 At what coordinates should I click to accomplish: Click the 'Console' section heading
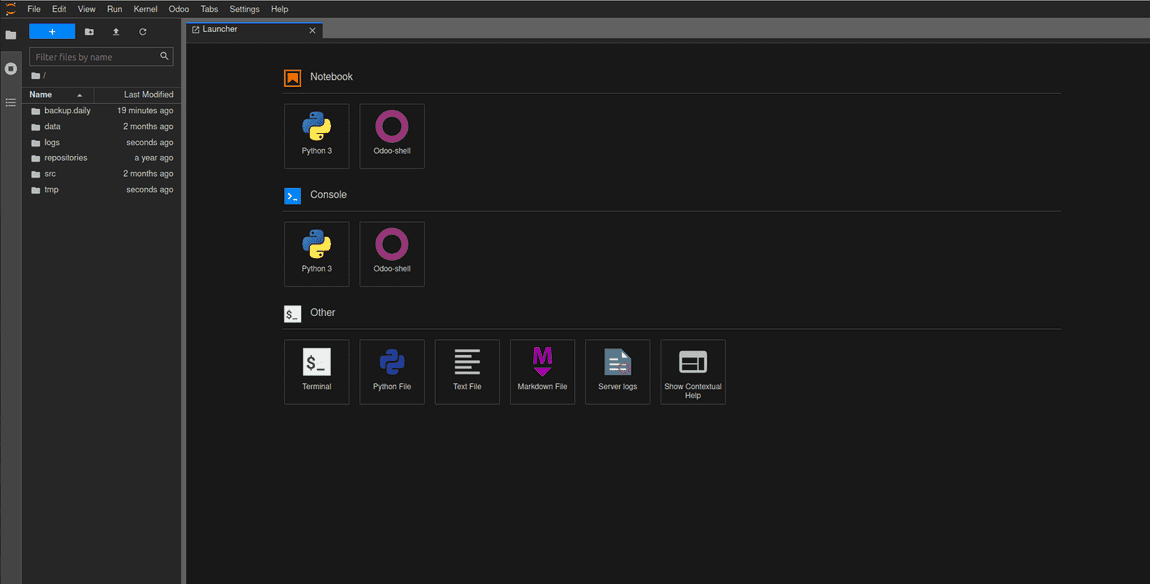[329, 194]
